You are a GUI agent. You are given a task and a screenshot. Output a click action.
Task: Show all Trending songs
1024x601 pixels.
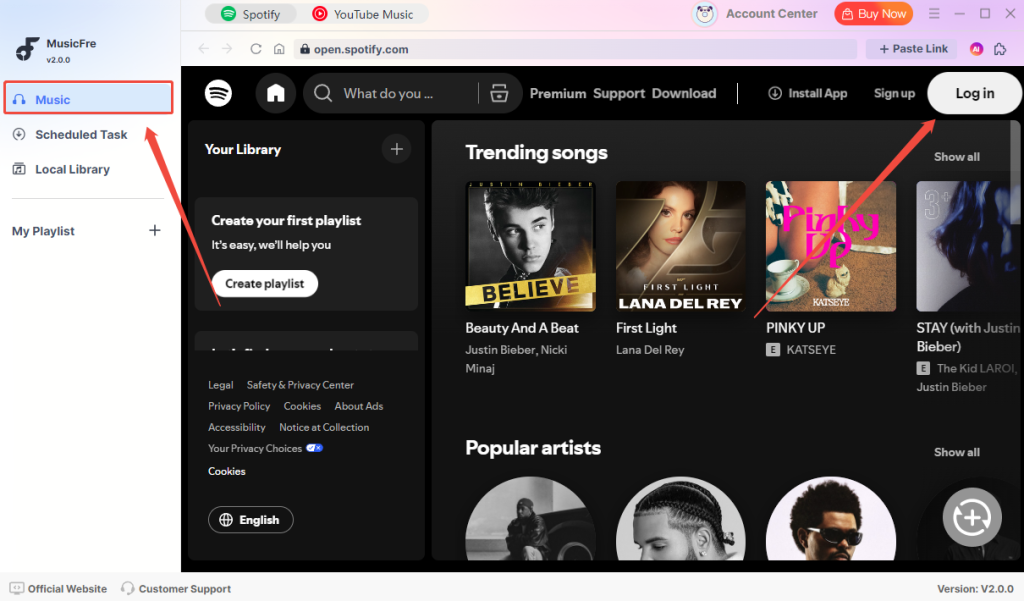click(x=957, y=157)
